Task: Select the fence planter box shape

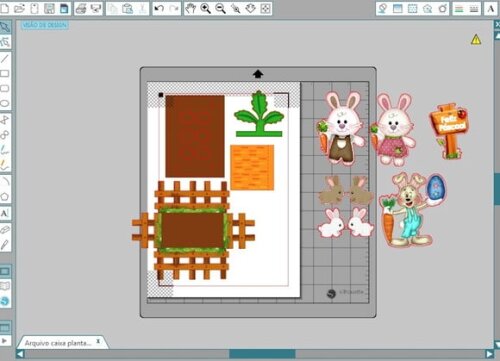Action: [x=193, y=230]
